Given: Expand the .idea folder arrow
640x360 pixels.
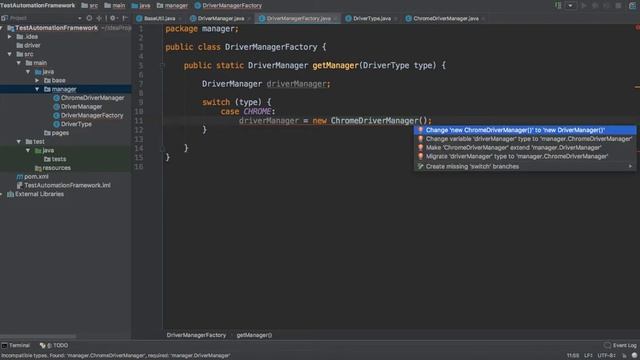Looking at the screenshot, I should point(10,36).
